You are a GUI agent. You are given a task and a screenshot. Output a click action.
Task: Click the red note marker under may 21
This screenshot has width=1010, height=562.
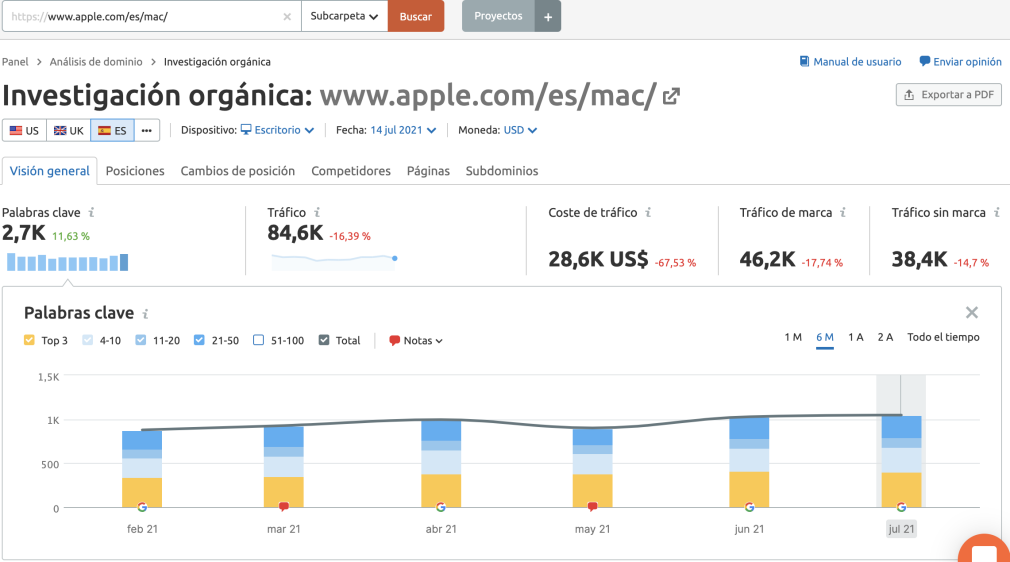[592, 507]
